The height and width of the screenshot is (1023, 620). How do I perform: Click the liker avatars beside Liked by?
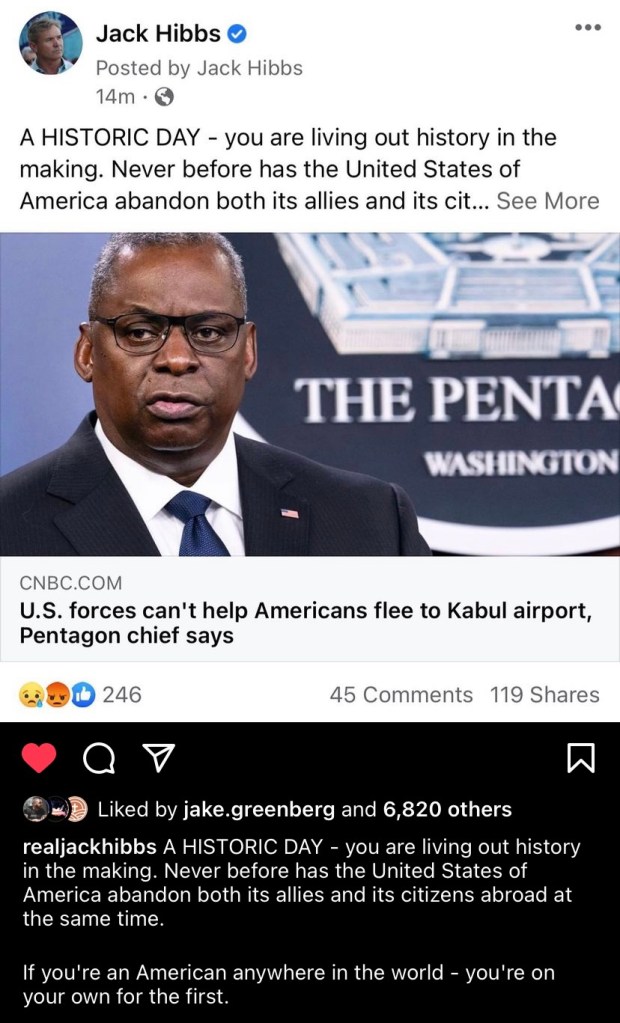[55, 810]
